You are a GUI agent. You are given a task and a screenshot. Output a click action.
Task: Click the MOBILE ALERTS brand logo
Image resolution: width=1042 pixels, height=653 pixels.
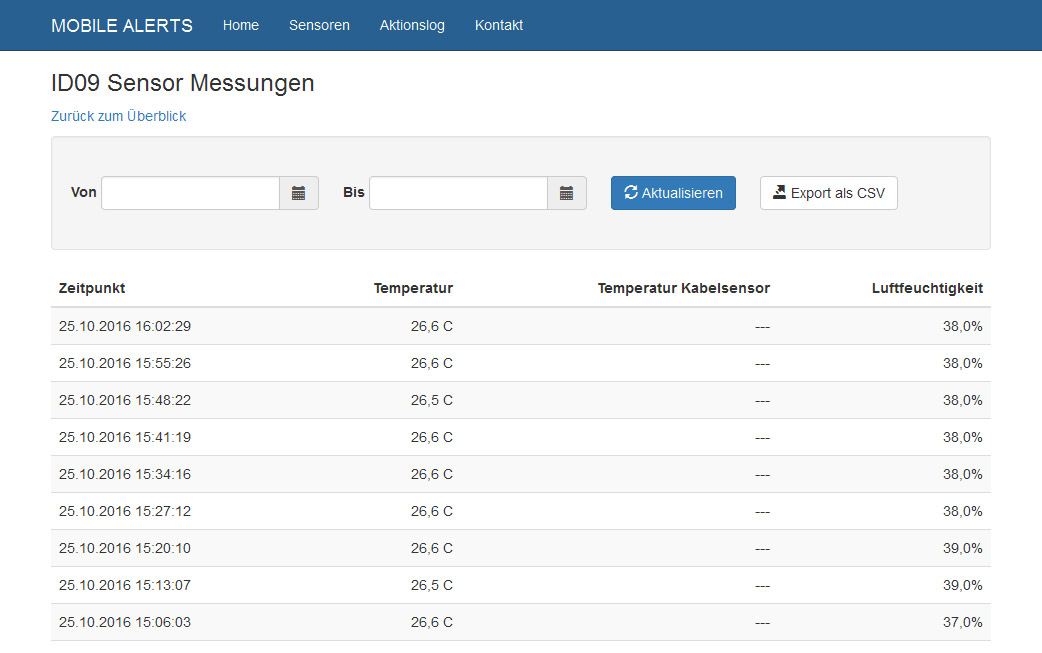tap(122, 25)
